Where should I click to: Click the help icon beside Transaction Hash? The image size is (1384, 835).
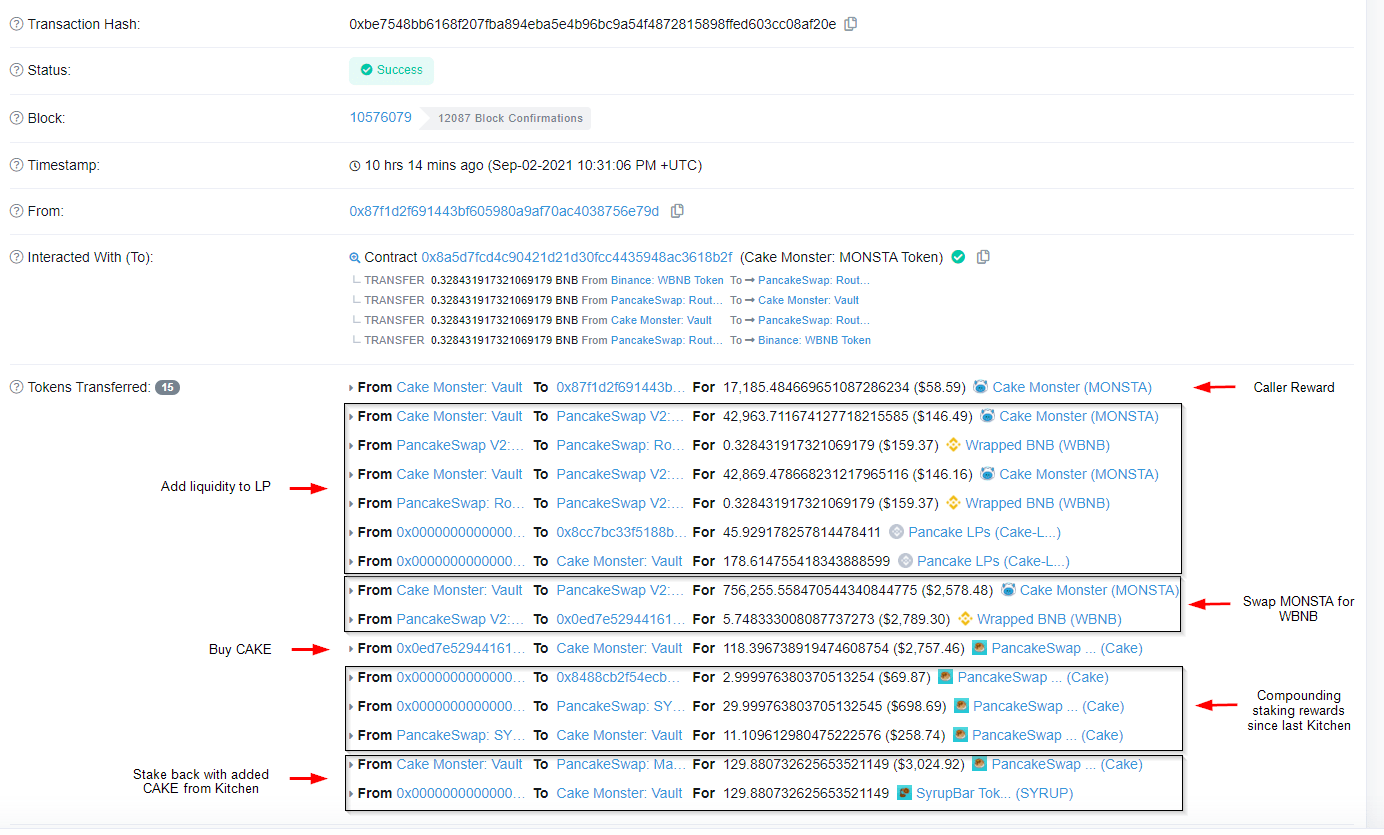(x=14, y=24)
